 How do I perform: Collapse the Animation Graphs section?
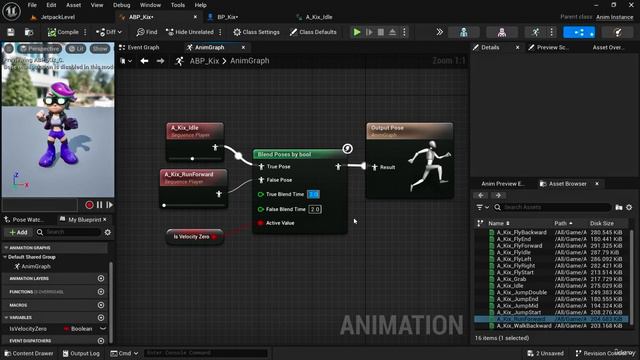pyautogui.click(x=6, y=248)
